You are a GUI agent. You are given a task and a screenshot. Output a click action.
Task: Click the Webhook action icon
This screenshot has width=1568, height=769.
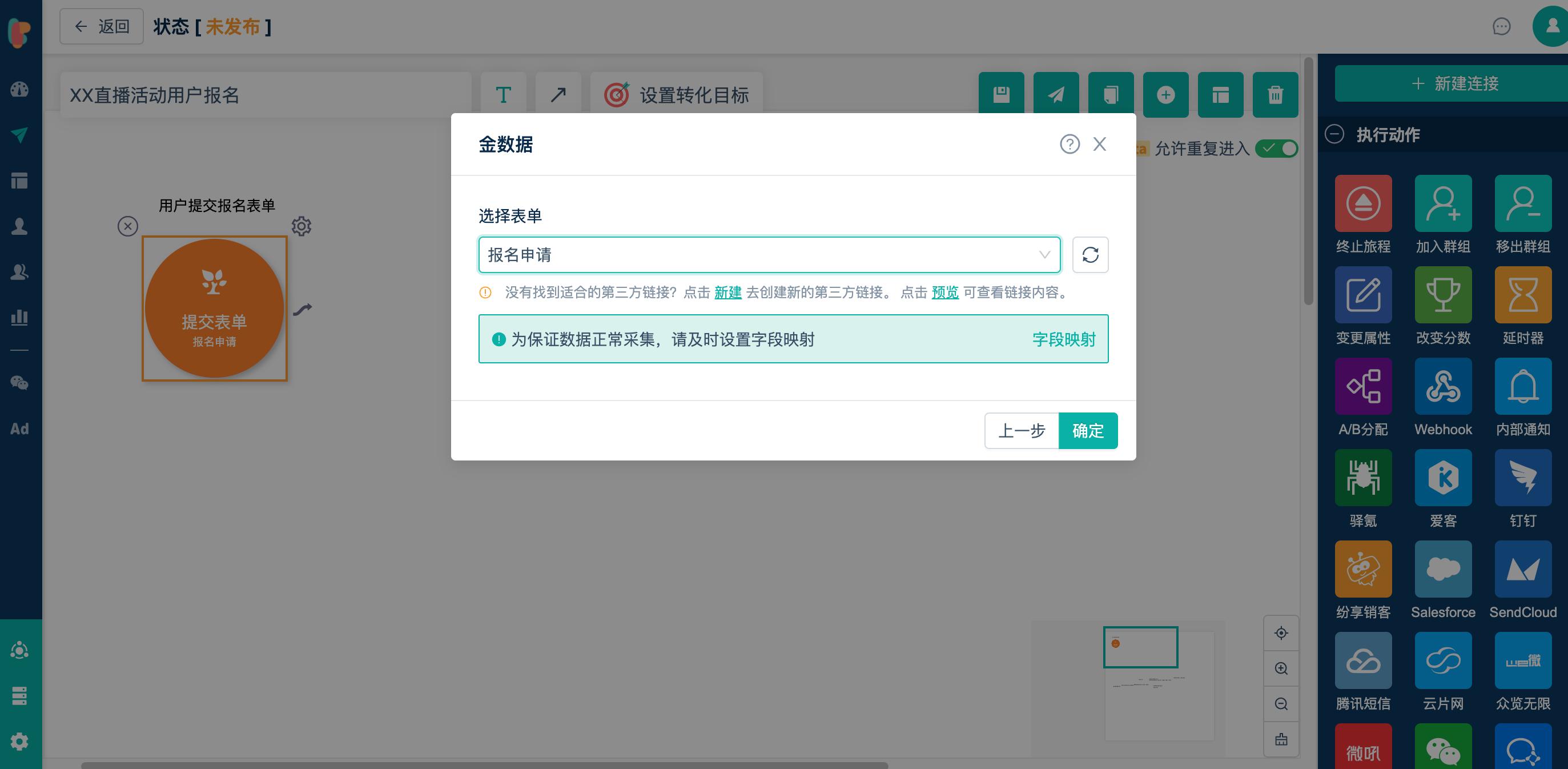click(x=1442, y=386)
